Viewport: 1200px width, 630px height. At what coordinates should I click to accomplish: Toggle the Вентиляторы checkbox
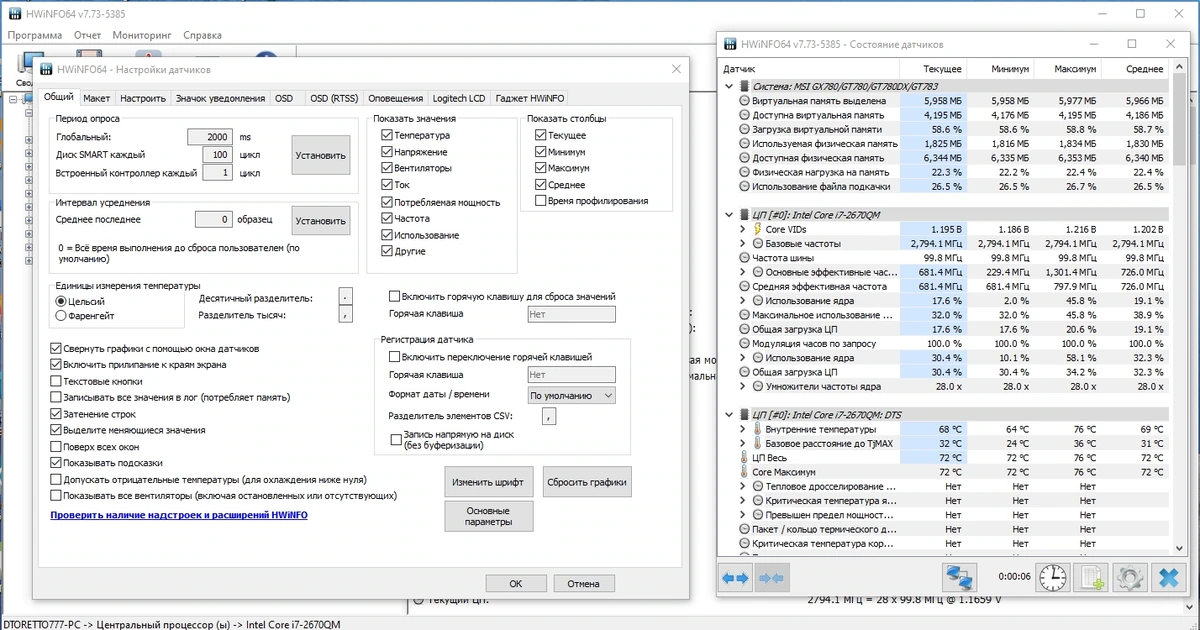387,168
